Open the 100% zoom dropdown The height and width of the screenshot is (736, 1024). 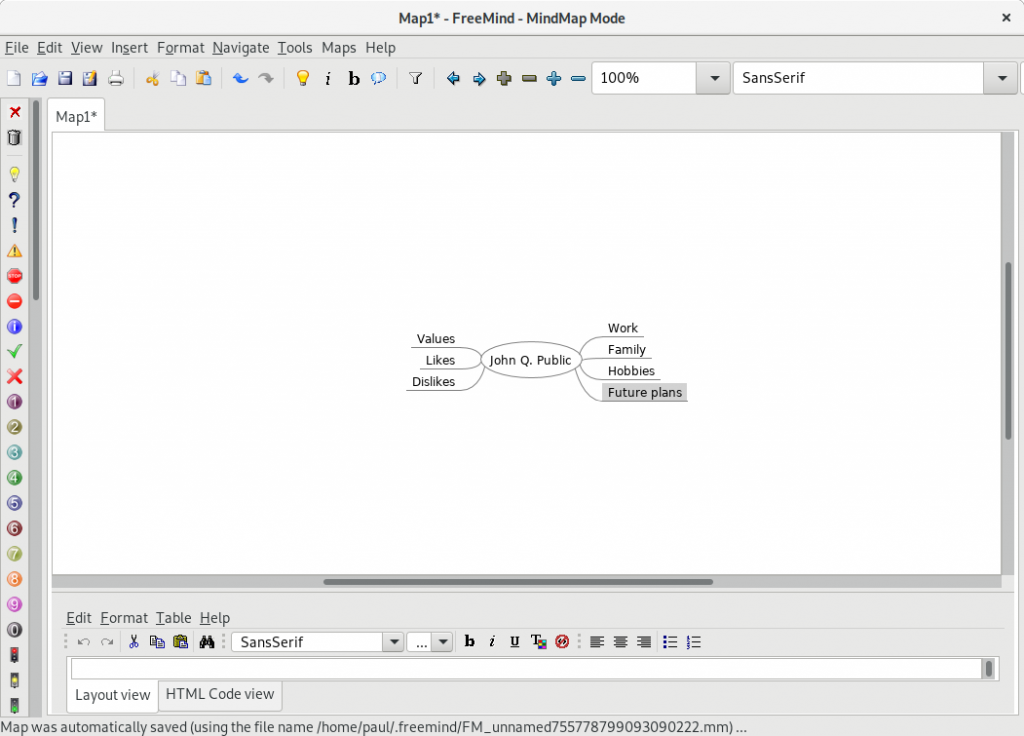click(x=713, y=78)
